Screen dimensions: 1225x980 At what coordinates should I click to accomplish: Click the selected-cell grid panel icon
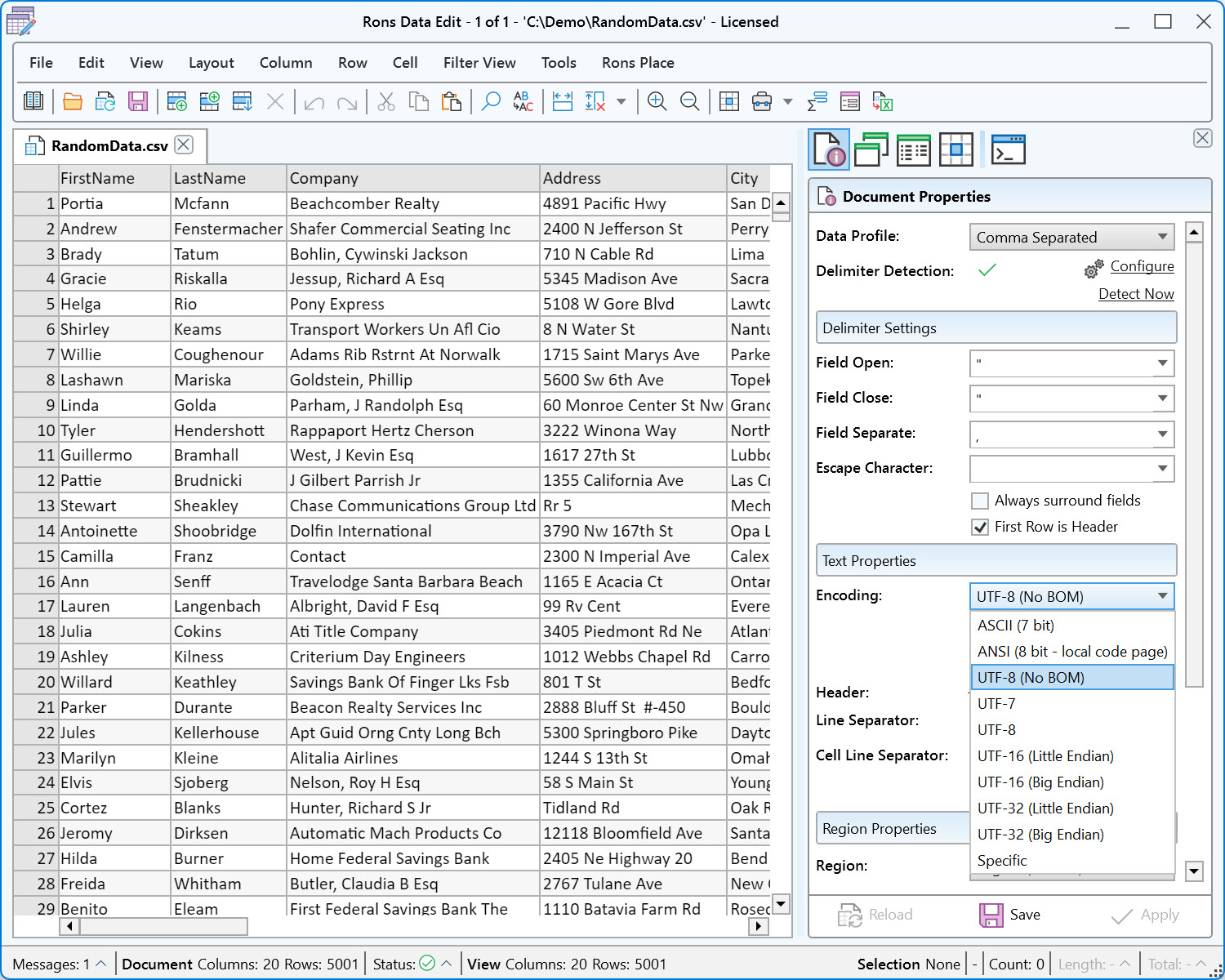click(956, 149)
